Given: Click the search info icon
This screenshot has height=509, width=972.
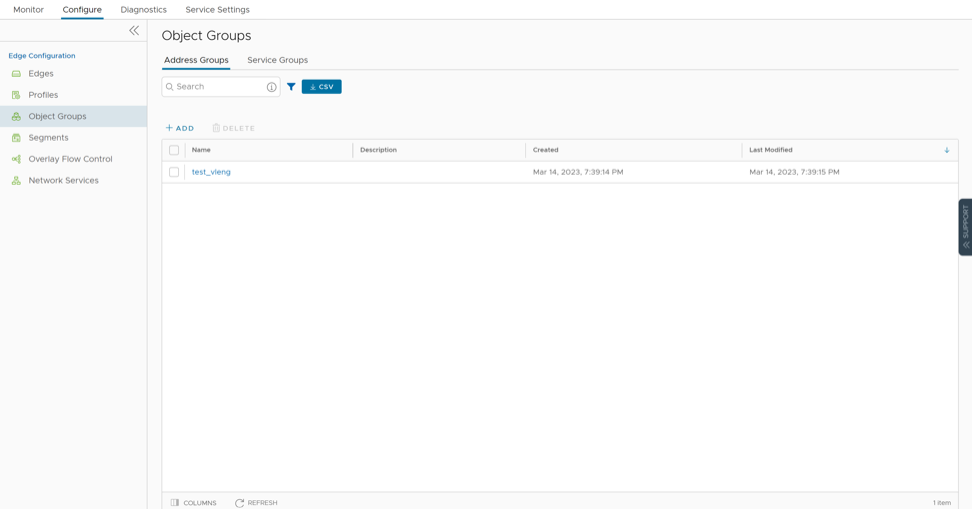Looking at the screenshot, I should 271,87.
